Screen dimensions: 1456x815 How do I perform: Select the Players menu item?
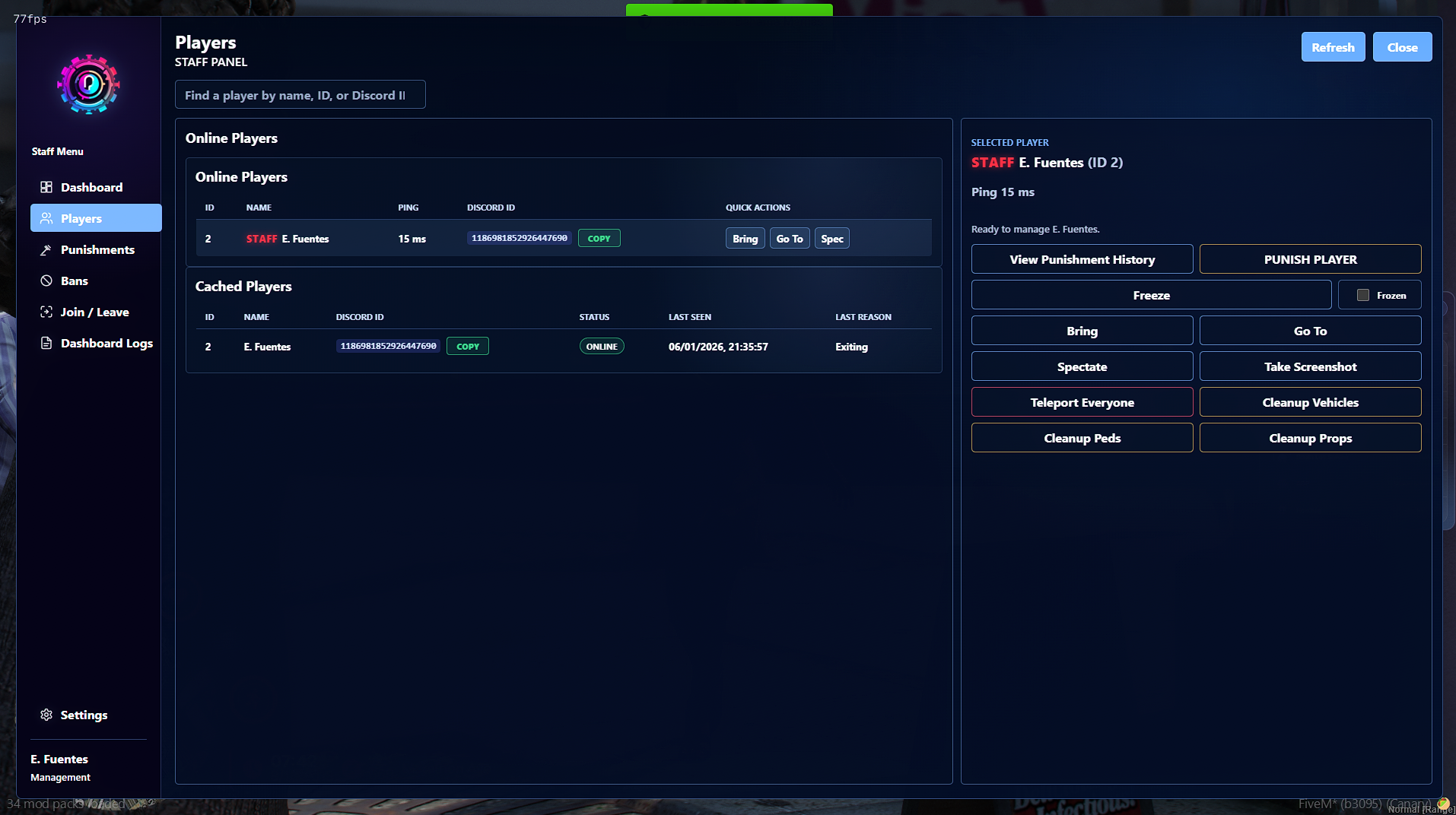pyautogui.click(x=96, y=218)
